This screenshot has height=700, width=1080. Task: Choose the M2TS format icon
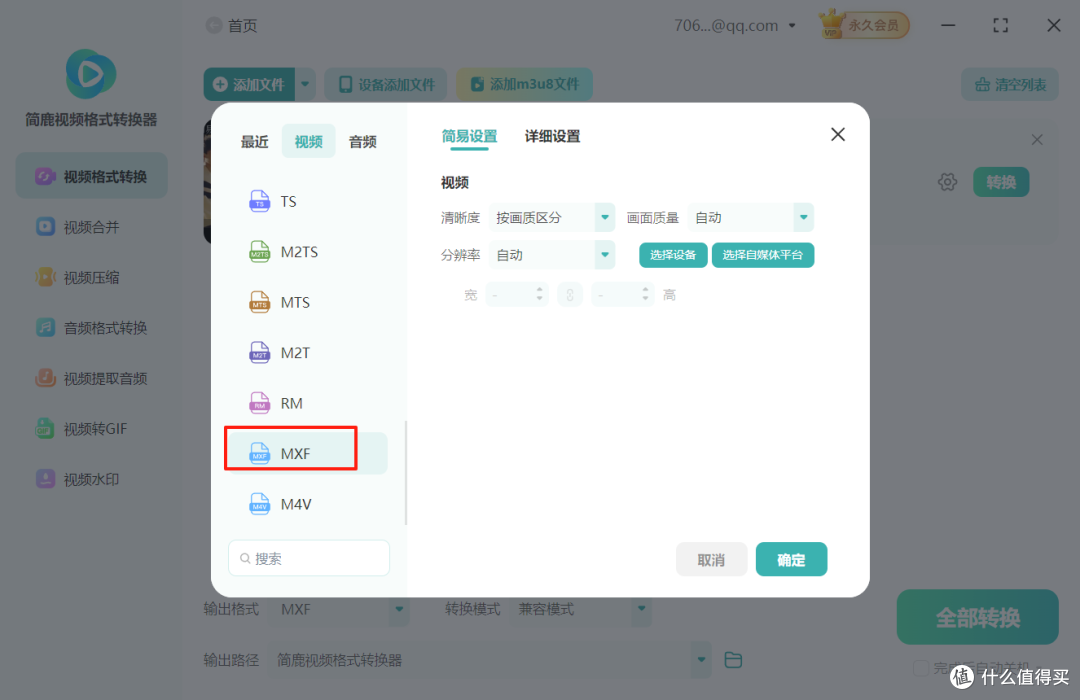point(259,251)
